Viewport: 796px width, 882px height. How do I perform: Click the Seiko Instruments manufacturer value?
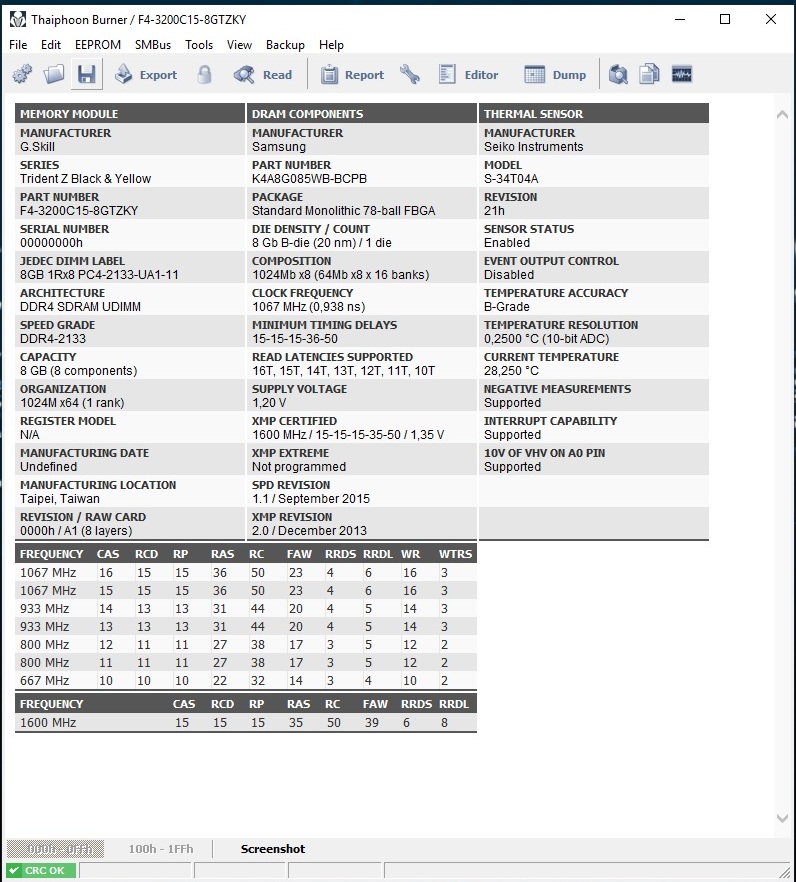(x=533, y=147)
